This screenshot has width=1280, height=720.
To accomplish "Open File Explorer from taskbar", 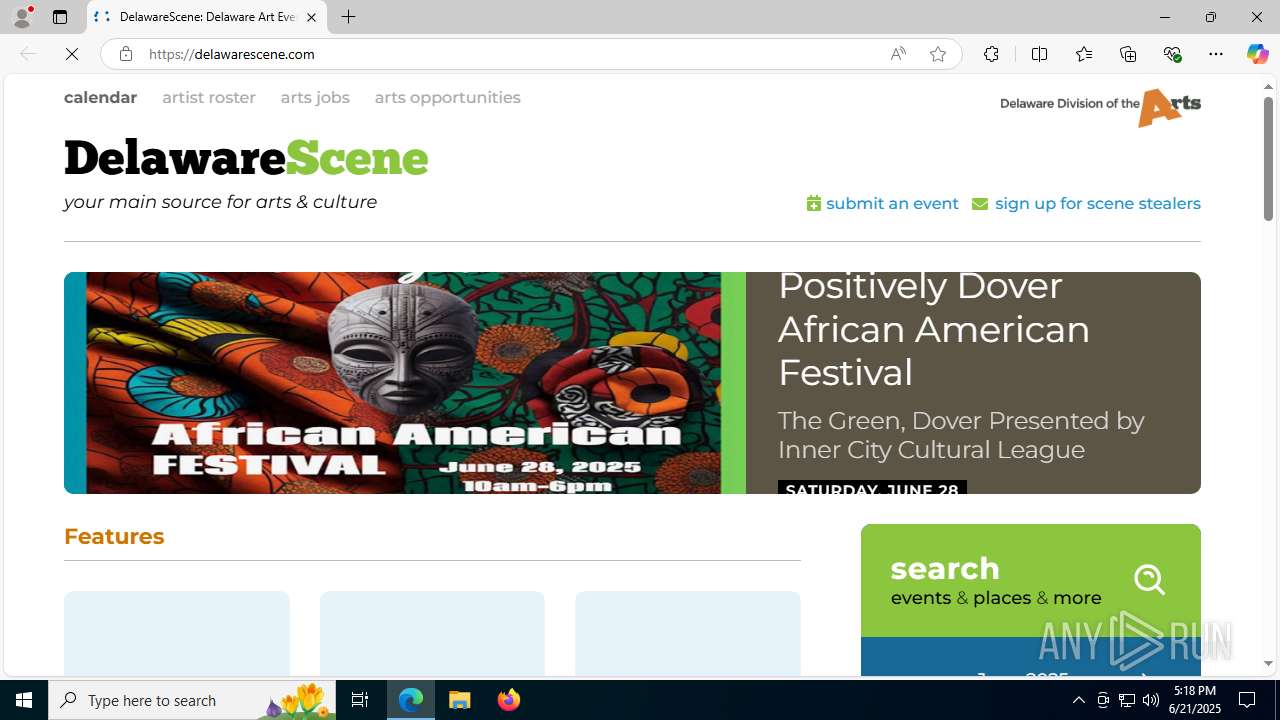I will click(460, 700).
